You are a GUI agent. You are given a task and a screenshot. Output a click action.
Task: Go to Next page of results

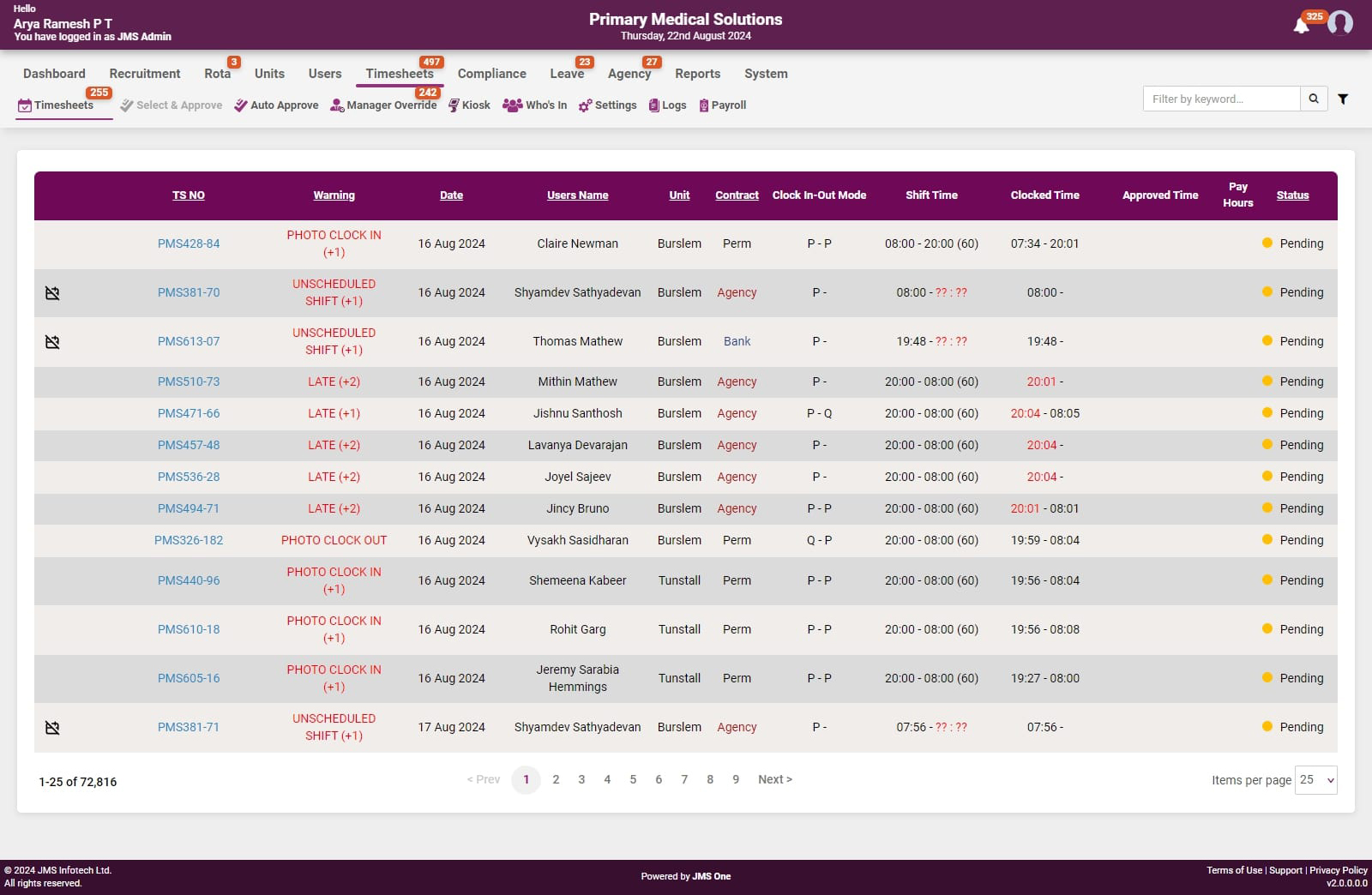(774, 780)
